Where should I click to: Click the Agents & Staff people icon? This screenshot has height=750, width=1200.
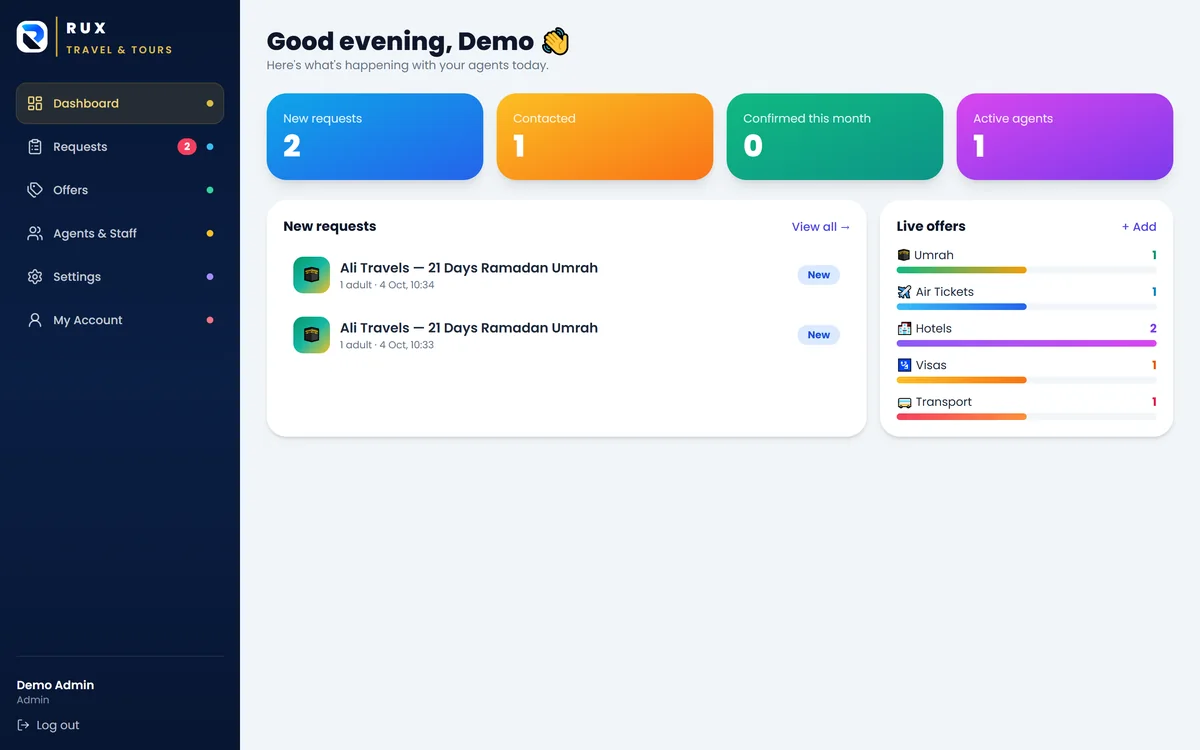click(35, 233)
